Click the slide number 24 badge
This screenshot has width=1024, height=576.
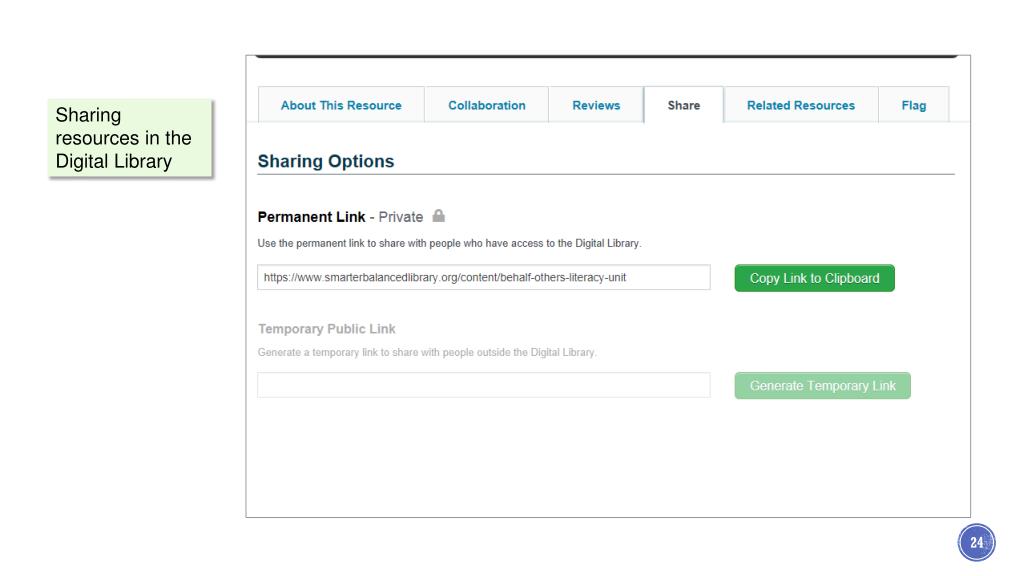(x=976, y=542)
